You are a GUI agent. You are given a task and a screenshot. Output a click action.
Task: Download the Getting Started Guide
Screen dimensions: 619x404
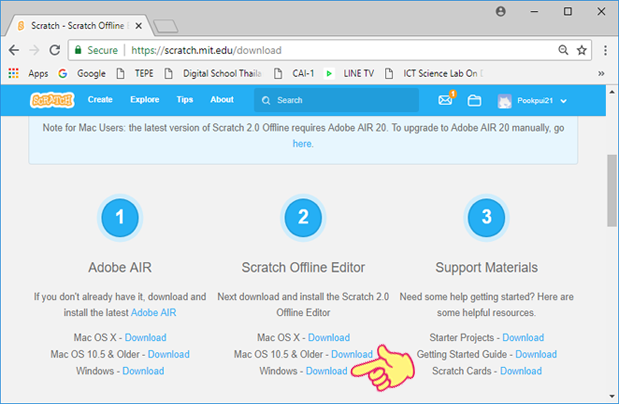(x=536, y=354)
